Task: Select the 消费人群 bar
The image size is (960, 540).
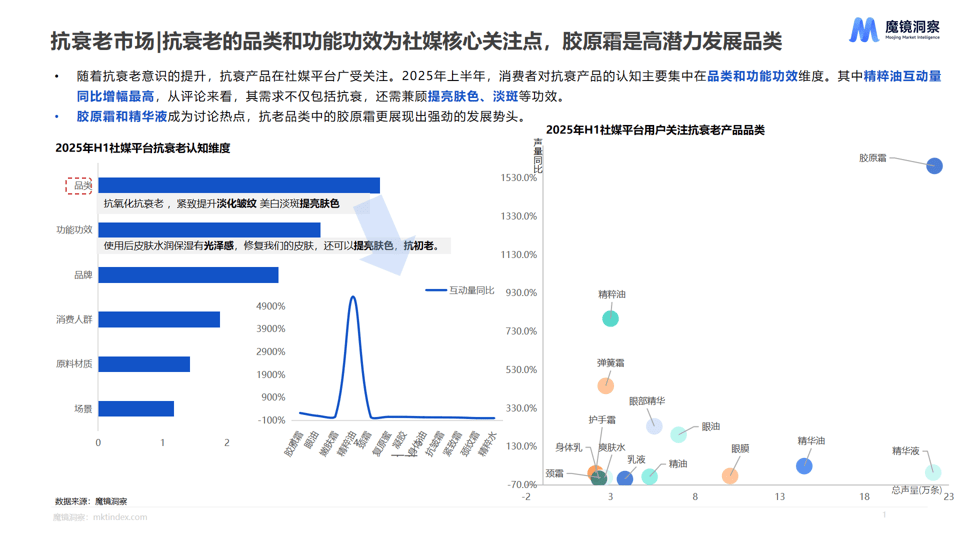Action: [x=158, y=320]
